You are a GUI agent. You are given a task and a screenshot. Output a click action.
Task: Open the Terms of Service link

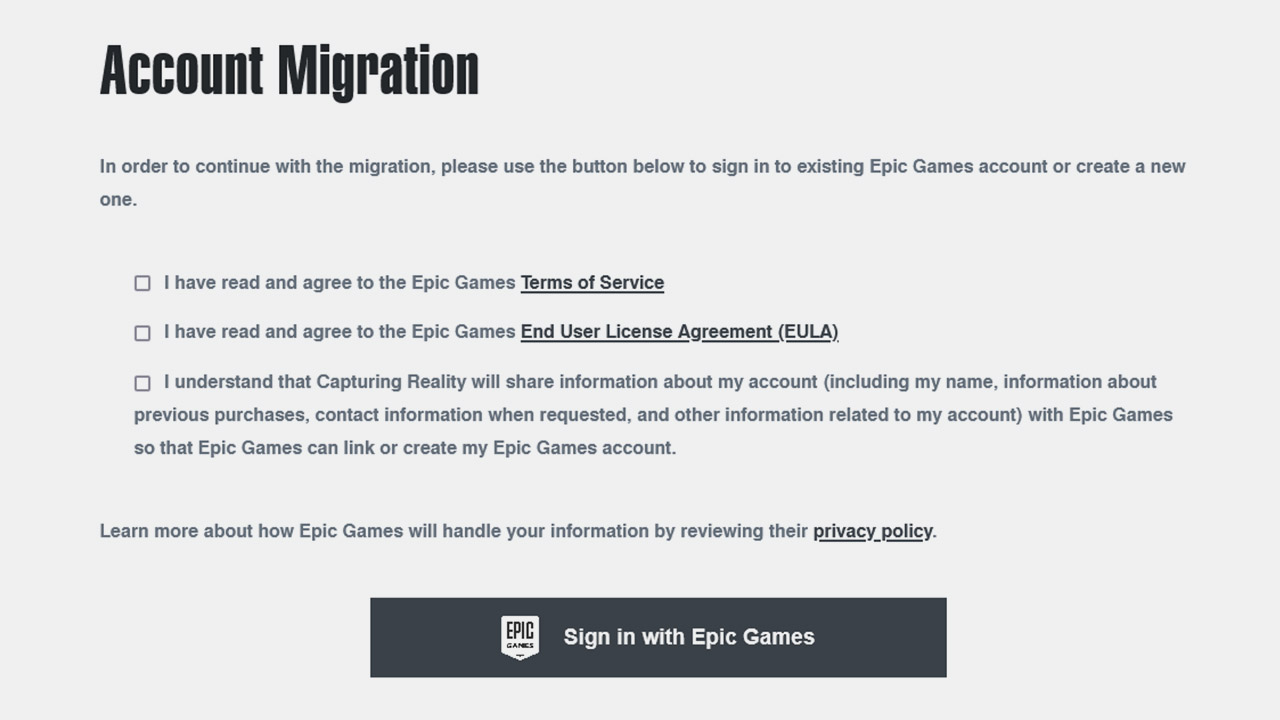(592, 283)
